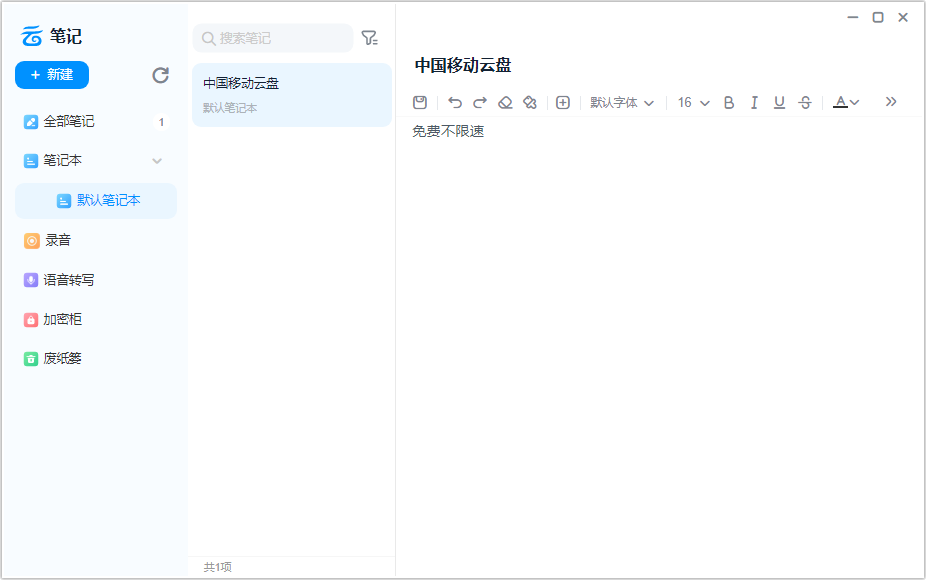Toggle bold formatting
The image size is (926, 580).
pyautogui.click(x=729, y=102)
